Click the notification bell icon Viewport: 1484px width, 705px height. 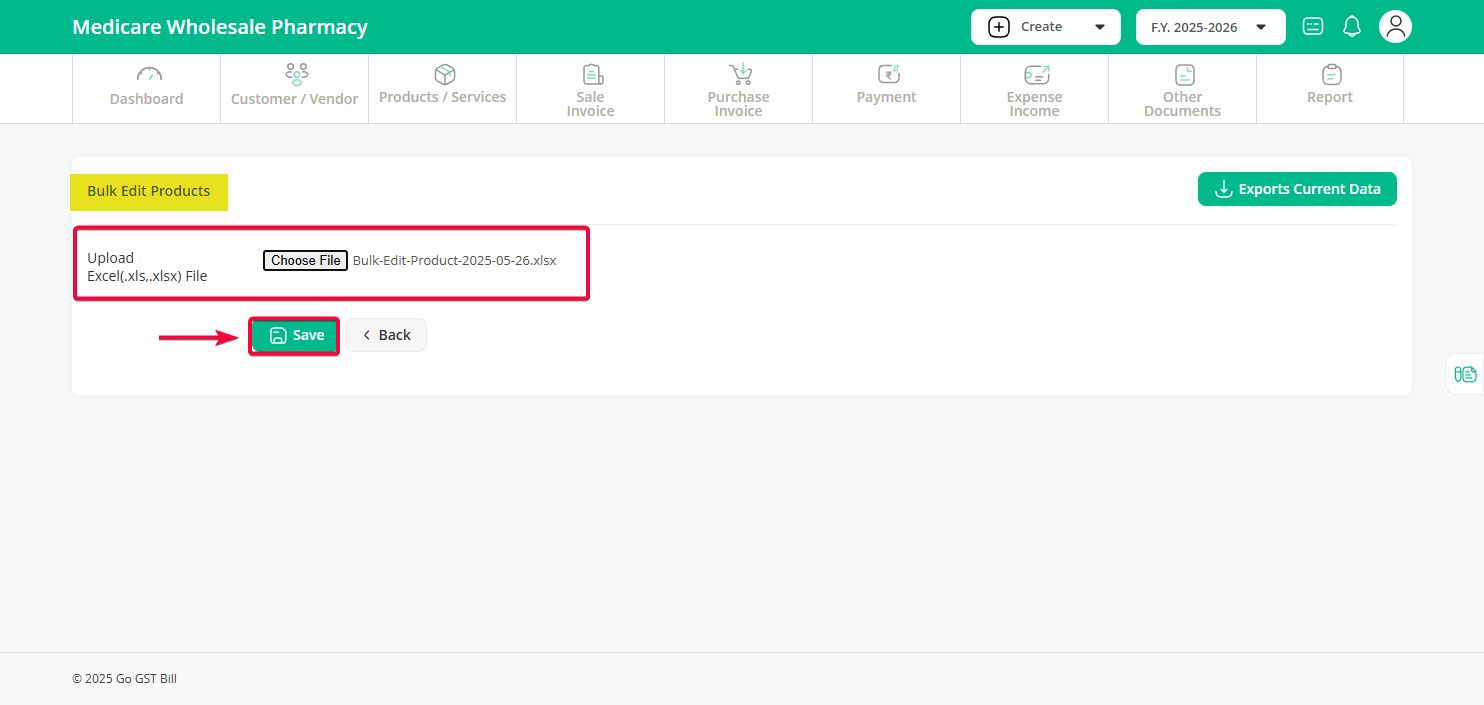tap(1352, 27)
